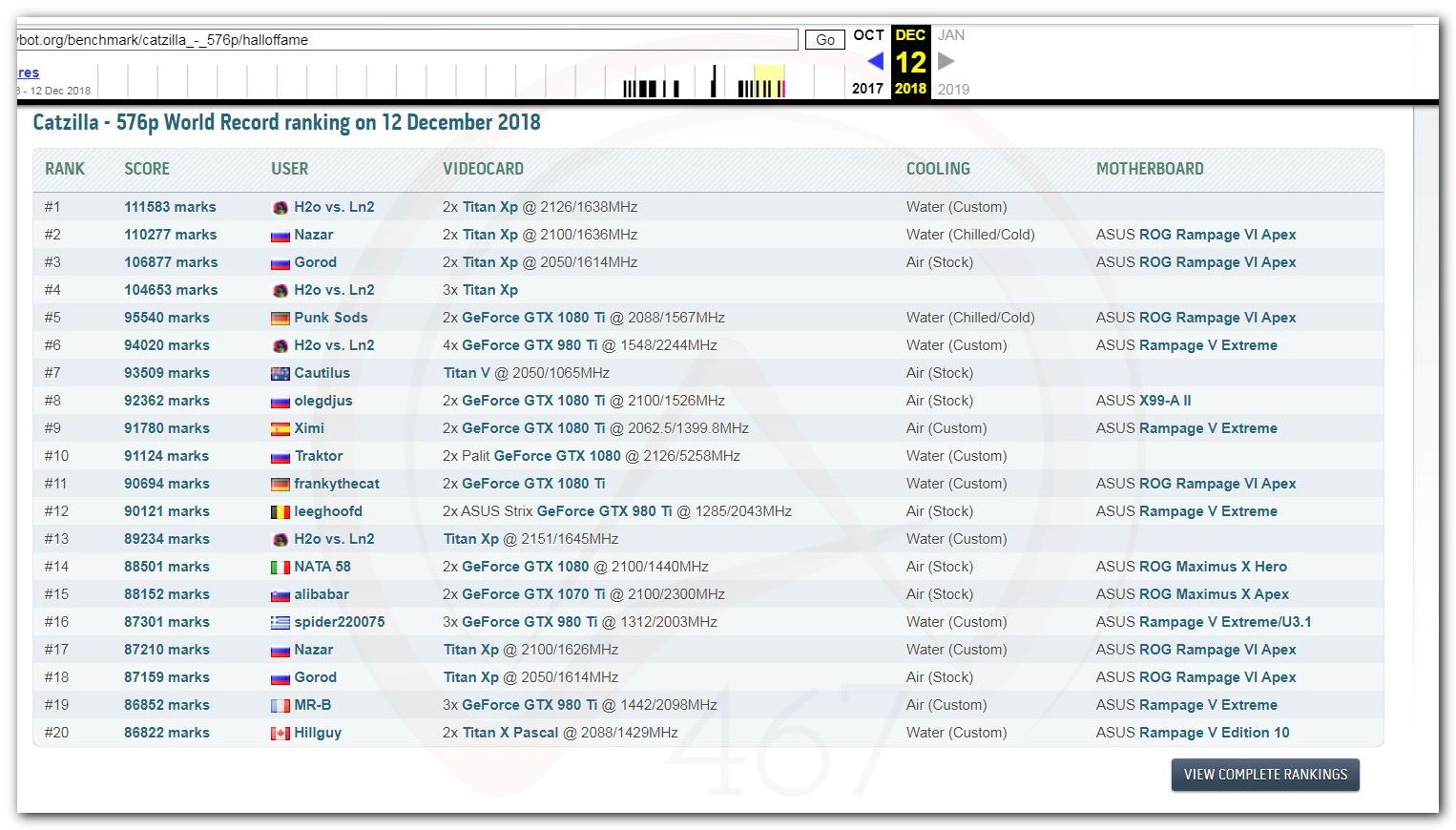Click the German flag next to frankythecat

(281, 484)
